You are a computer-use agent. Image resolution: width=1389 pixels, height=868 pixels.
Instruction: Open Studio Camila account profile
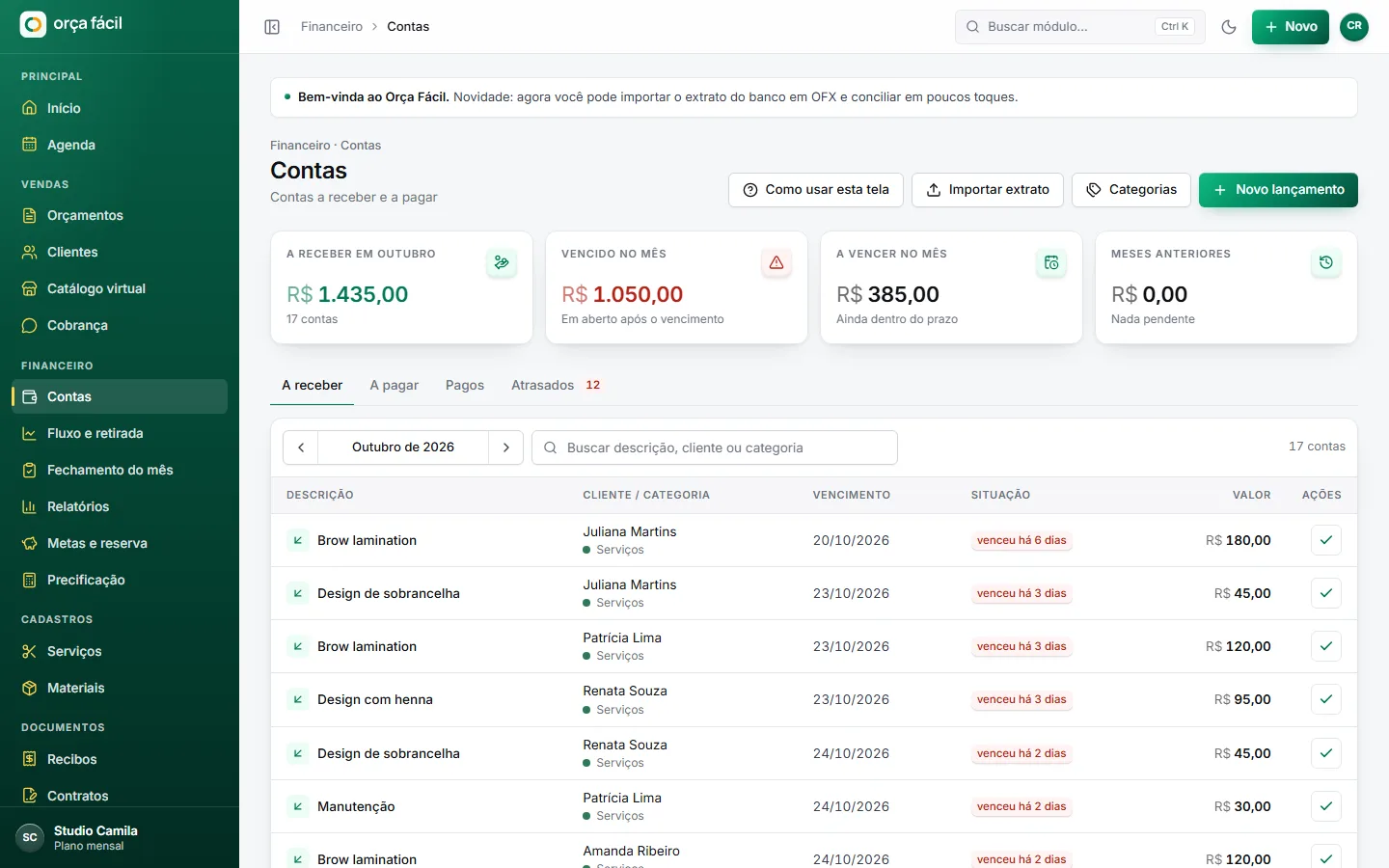tap(120, 837)
